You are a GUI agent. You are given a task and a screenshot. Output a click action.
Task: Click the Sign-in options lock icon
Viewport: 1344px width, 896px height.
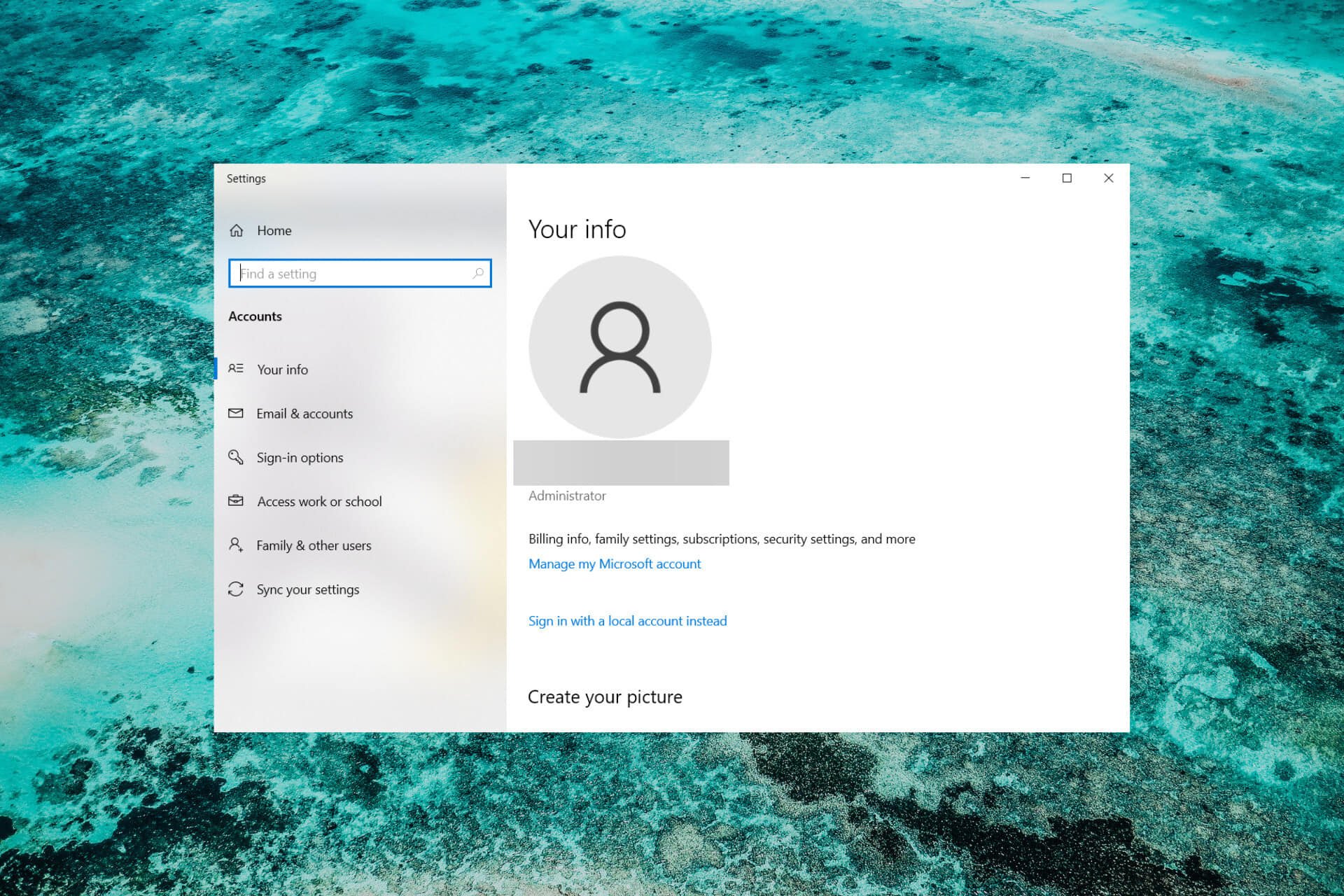236,457
